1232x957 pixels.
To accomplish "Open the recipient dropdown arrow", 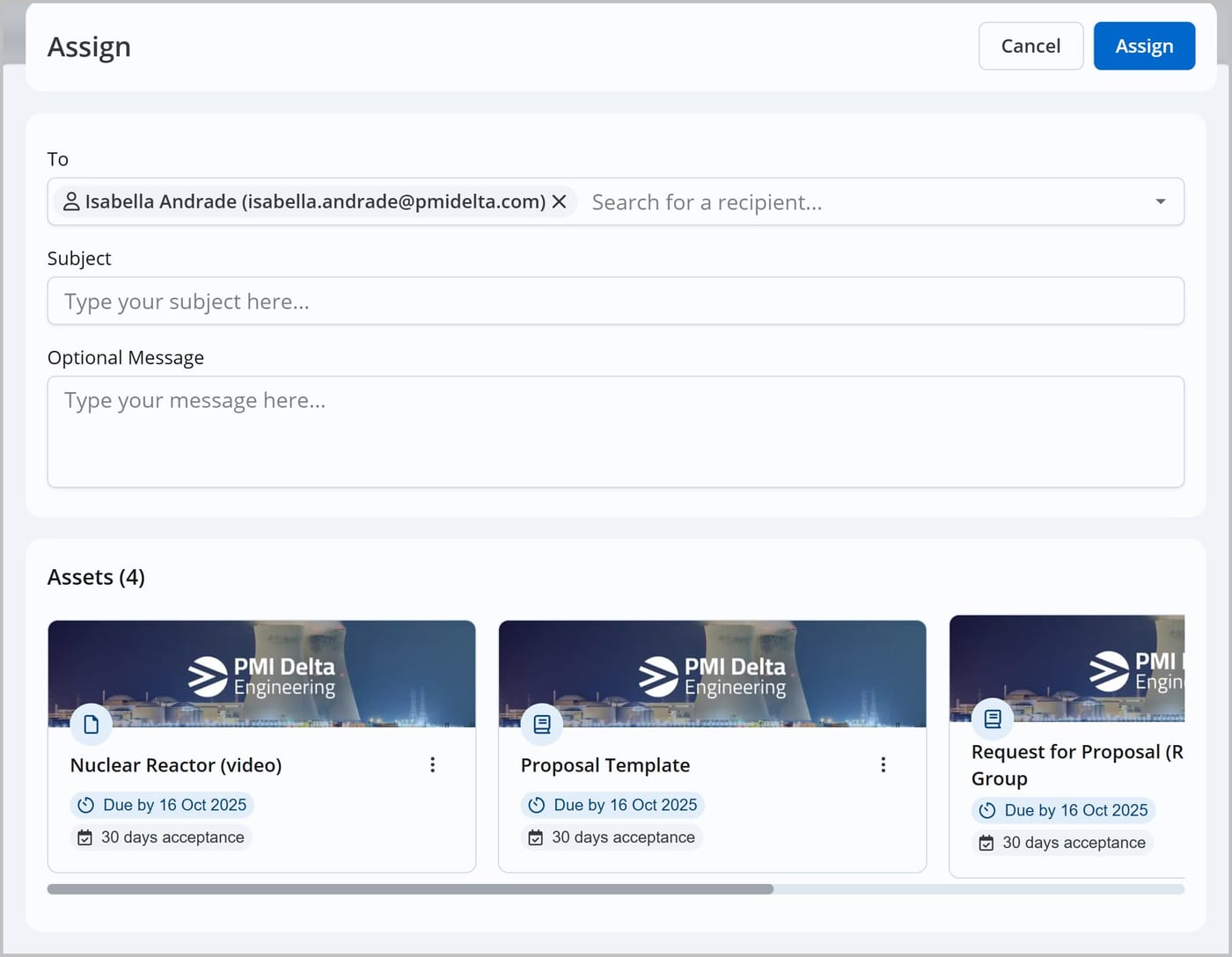I will 1160,201.
